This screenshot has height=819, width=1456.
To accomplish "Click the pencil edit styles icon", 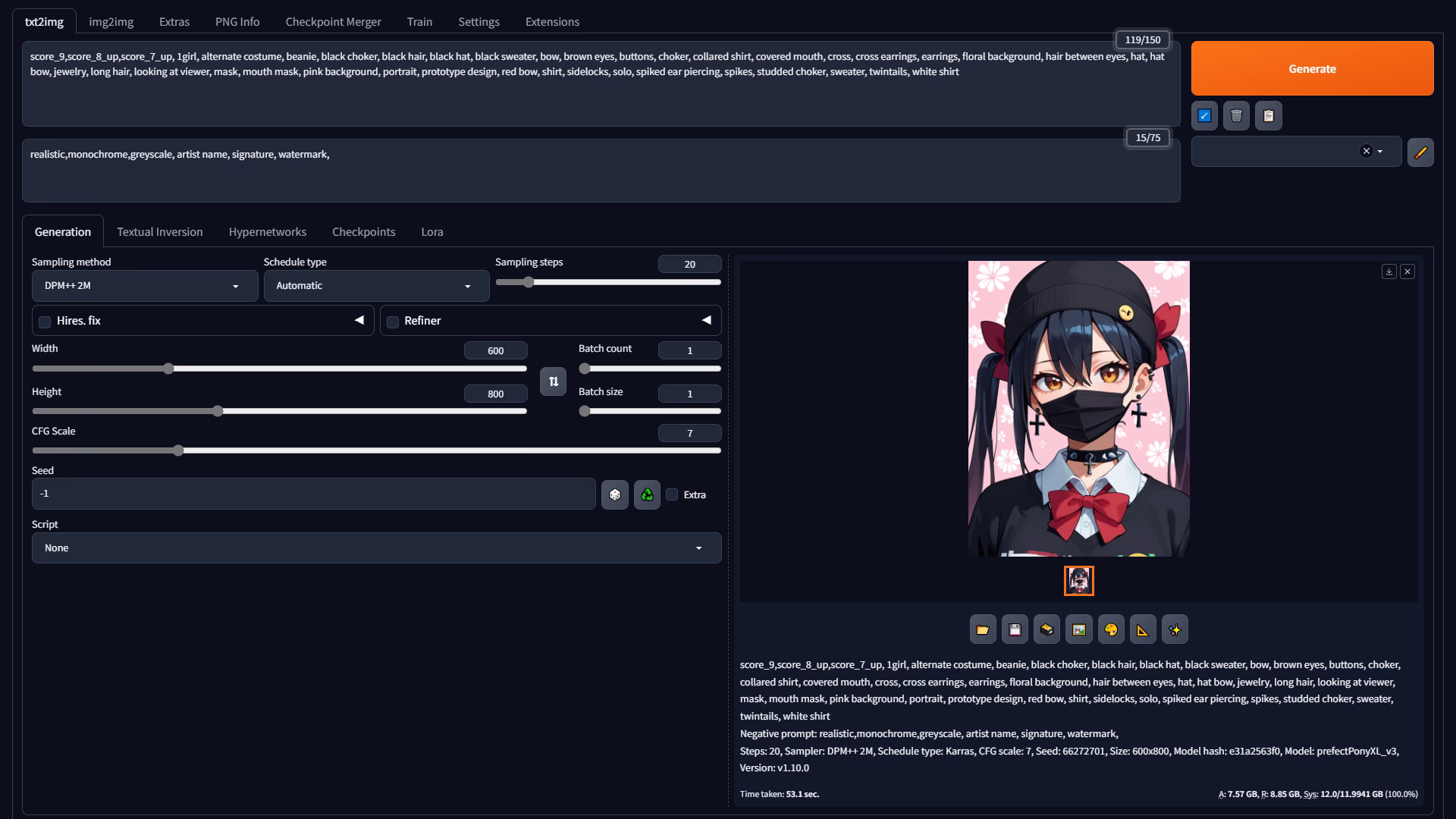I will pyautogui.click(x=1420, y=152).
